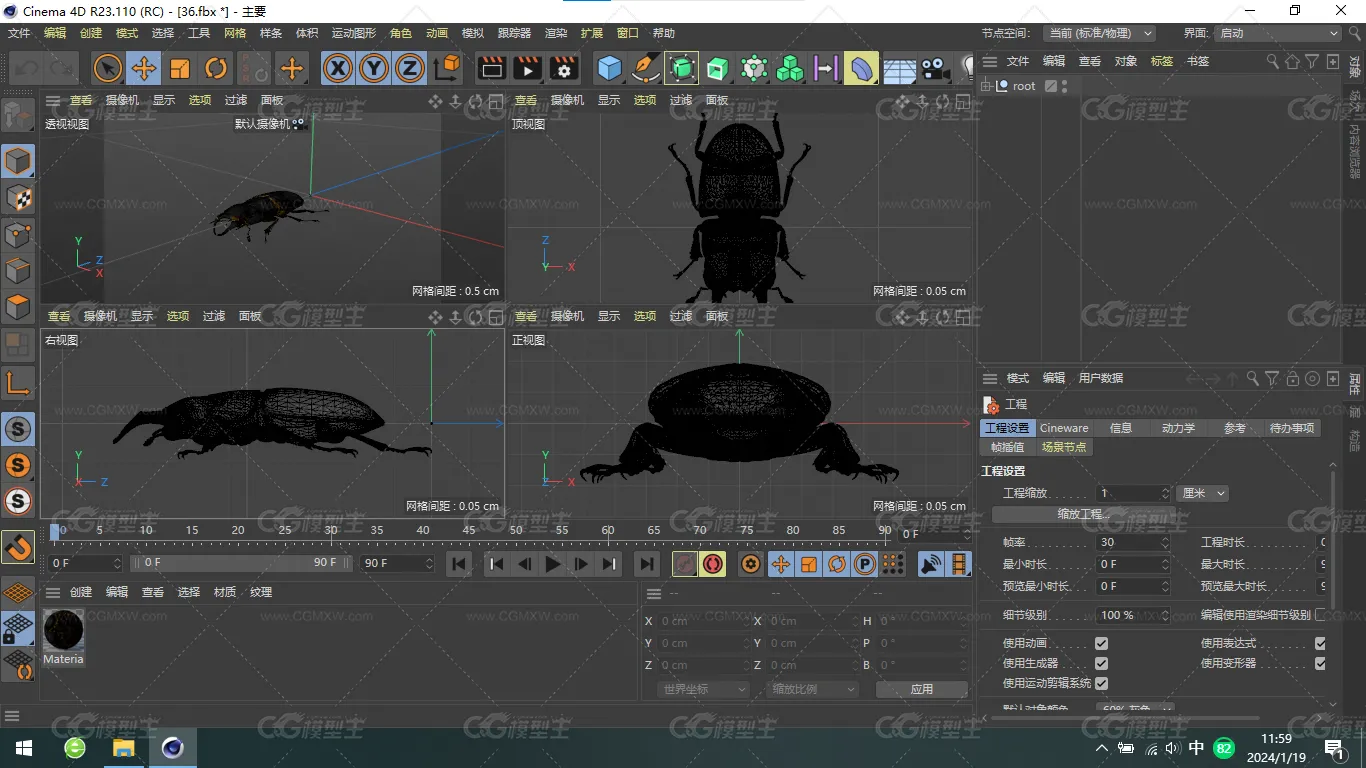Open Render Settings gear clapperboard icon

[x=564, y=68]
